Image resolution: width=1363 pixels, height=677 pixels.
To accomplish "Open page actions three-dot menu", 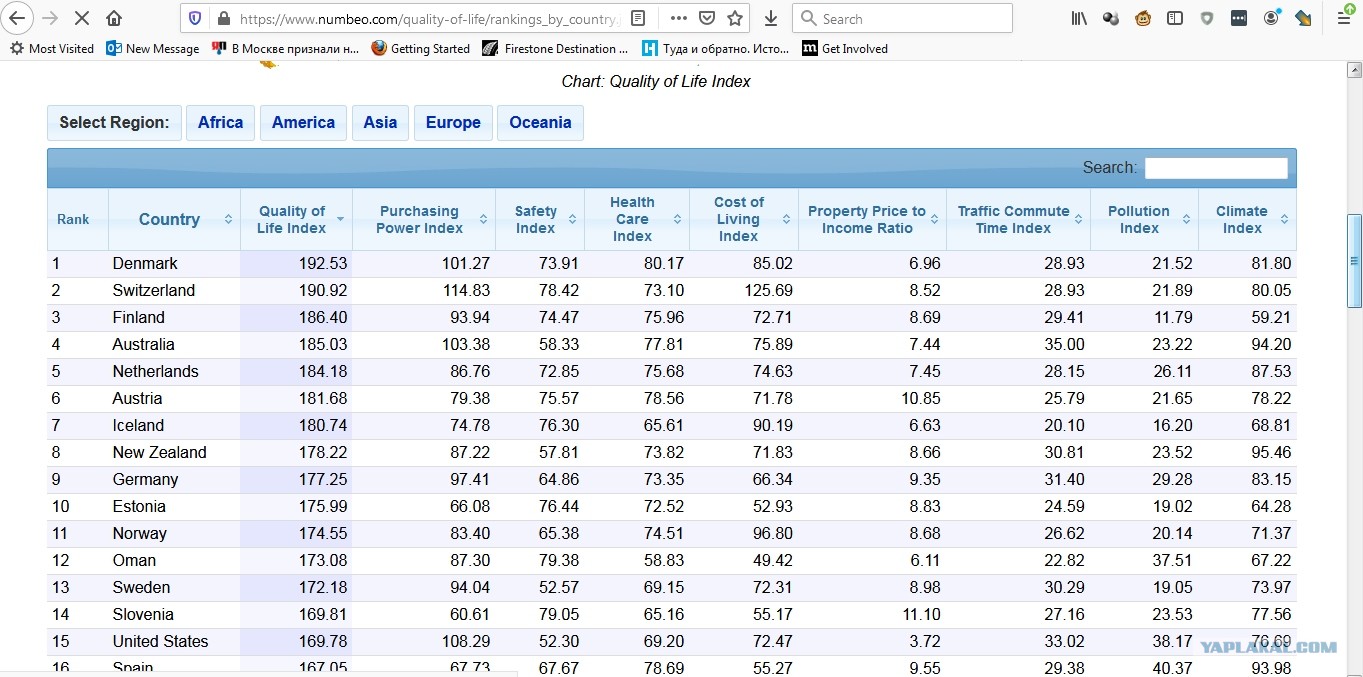I will tap(678, 18).
